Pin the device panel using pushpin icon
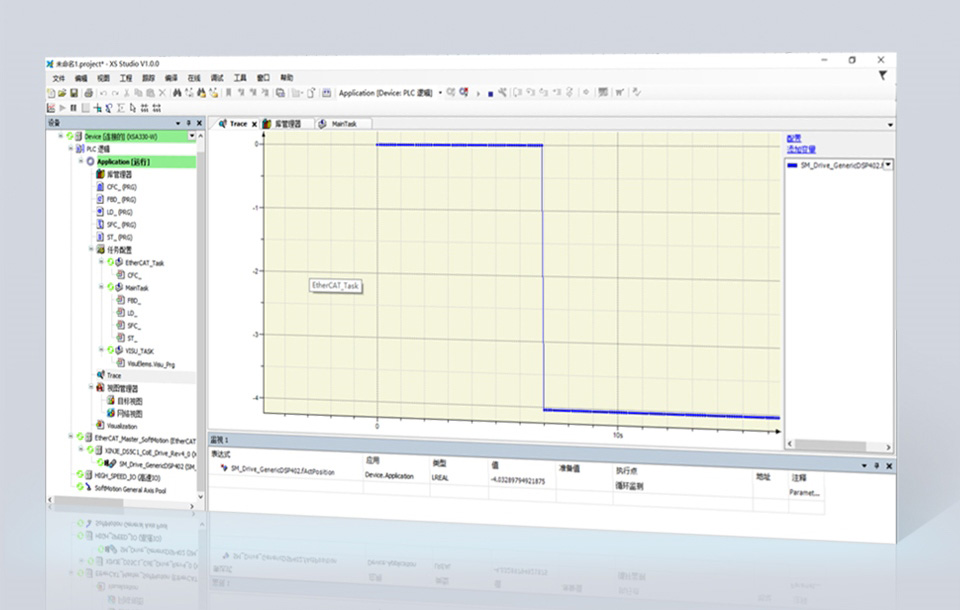Viewport: 960px width, 610px height. (x=188, y=123)
